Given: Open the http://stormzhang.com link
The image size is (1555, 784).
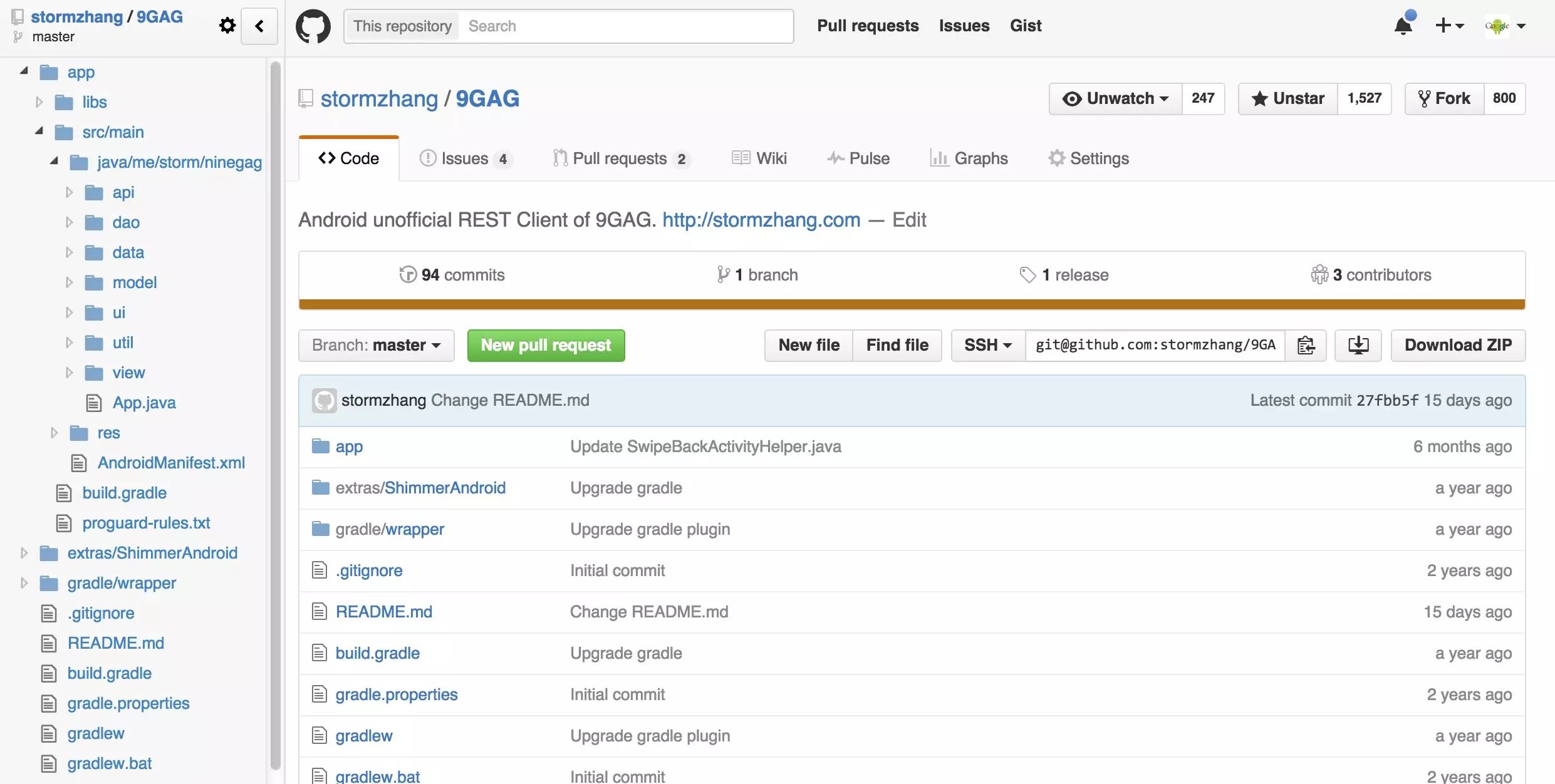Looking at the screenshot, I should 761,220.
